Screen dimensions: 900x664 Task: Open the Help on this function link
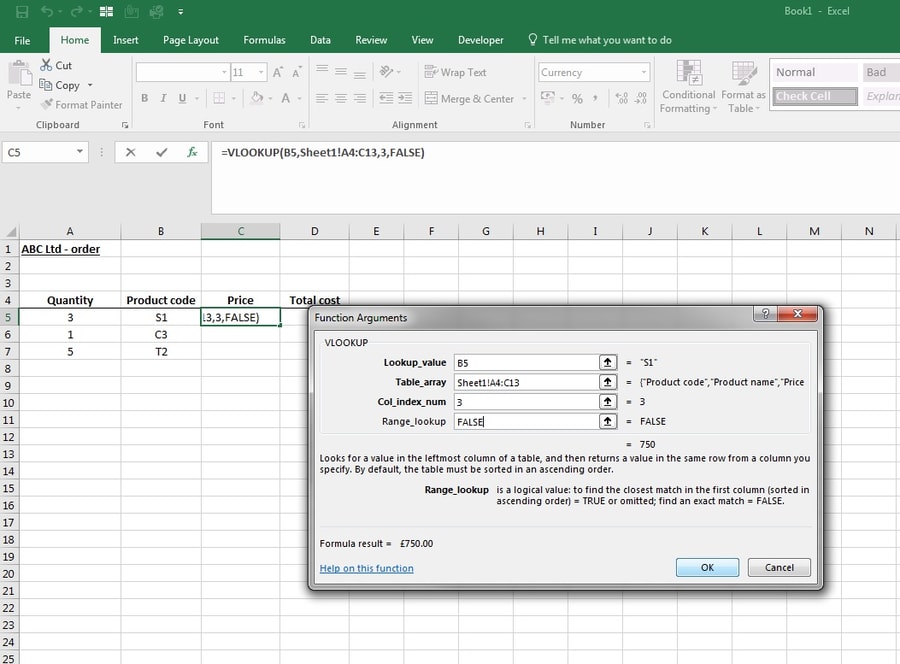pos(366,568)
